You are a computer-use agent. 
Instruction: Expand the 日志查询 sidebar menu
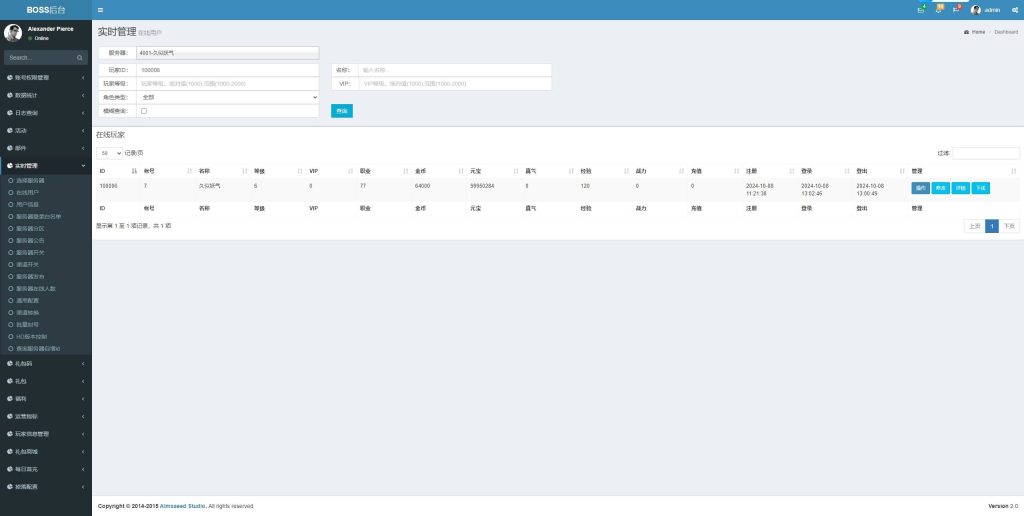(x=45, y=113)
